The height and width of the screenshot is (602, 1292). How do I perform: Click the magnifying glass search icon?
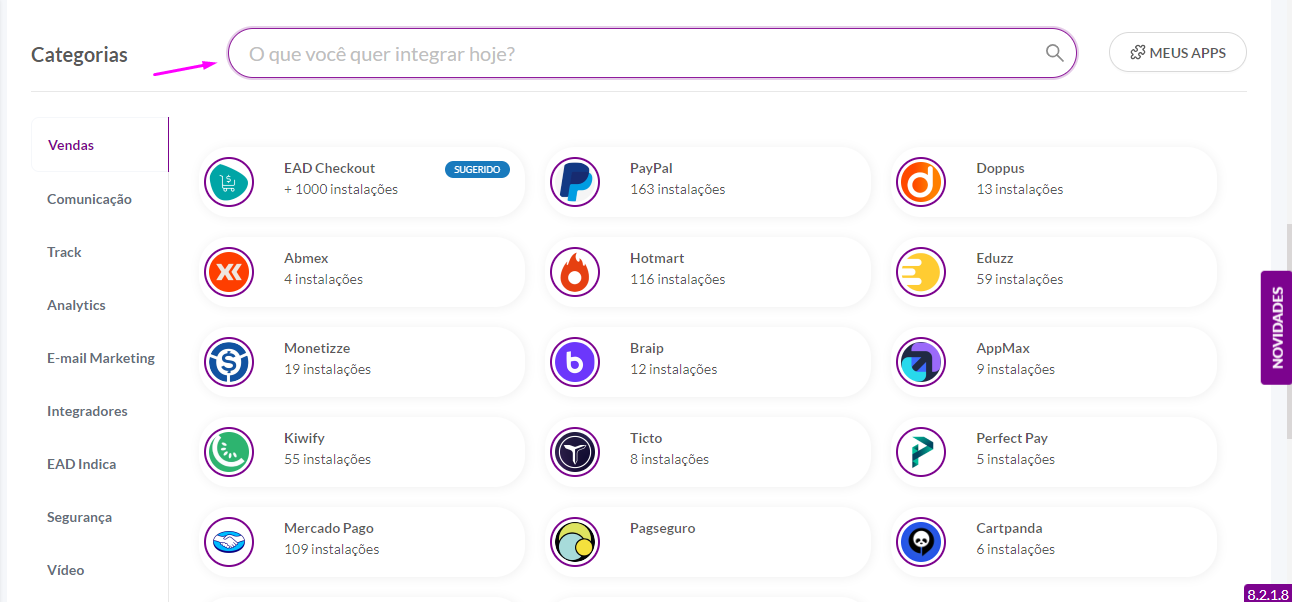point(1054,53)
